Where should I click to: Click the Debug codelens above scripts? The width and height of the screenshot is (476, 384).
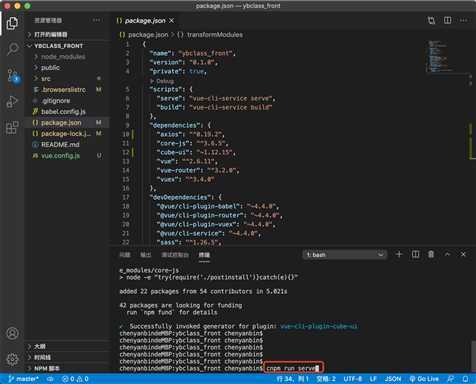click(x=162, y=81)
